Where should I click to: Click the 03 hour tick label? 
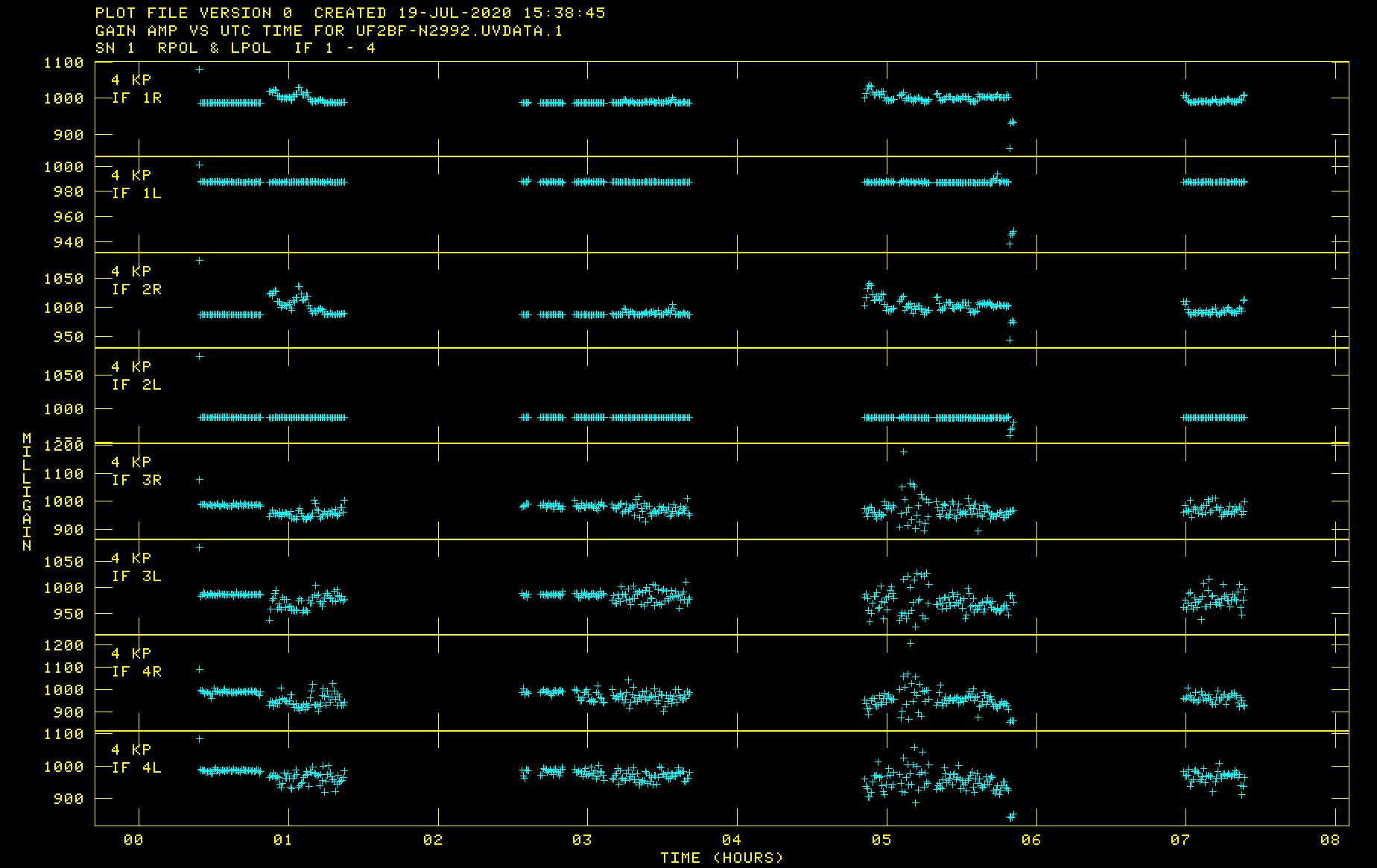pyautogui.click(x=582, y=840)
